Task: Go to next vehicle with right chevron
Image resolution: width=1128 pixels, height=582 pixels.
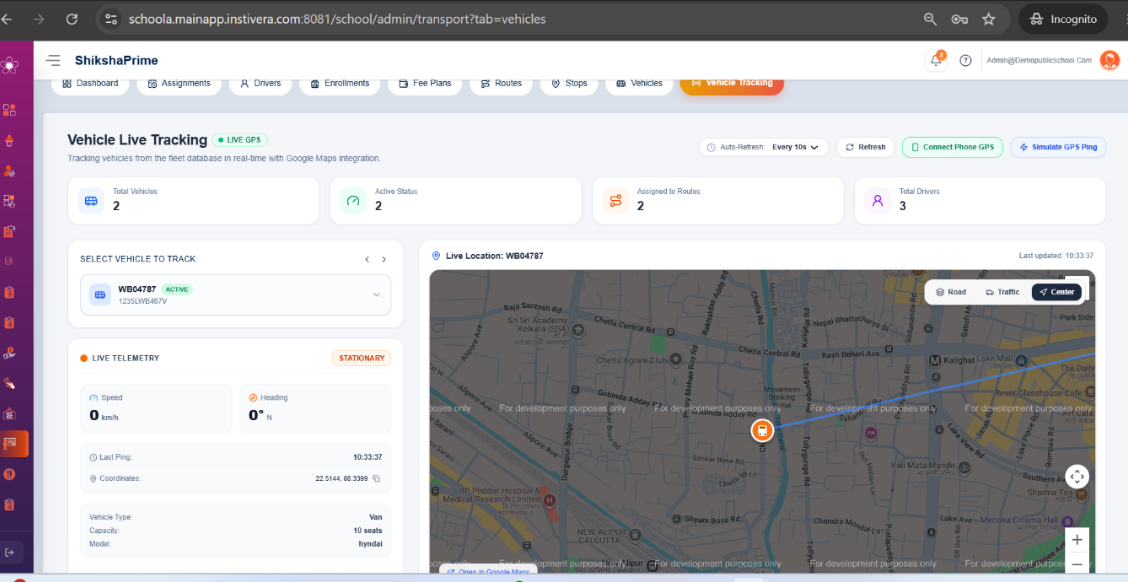Action: (384, 259)
